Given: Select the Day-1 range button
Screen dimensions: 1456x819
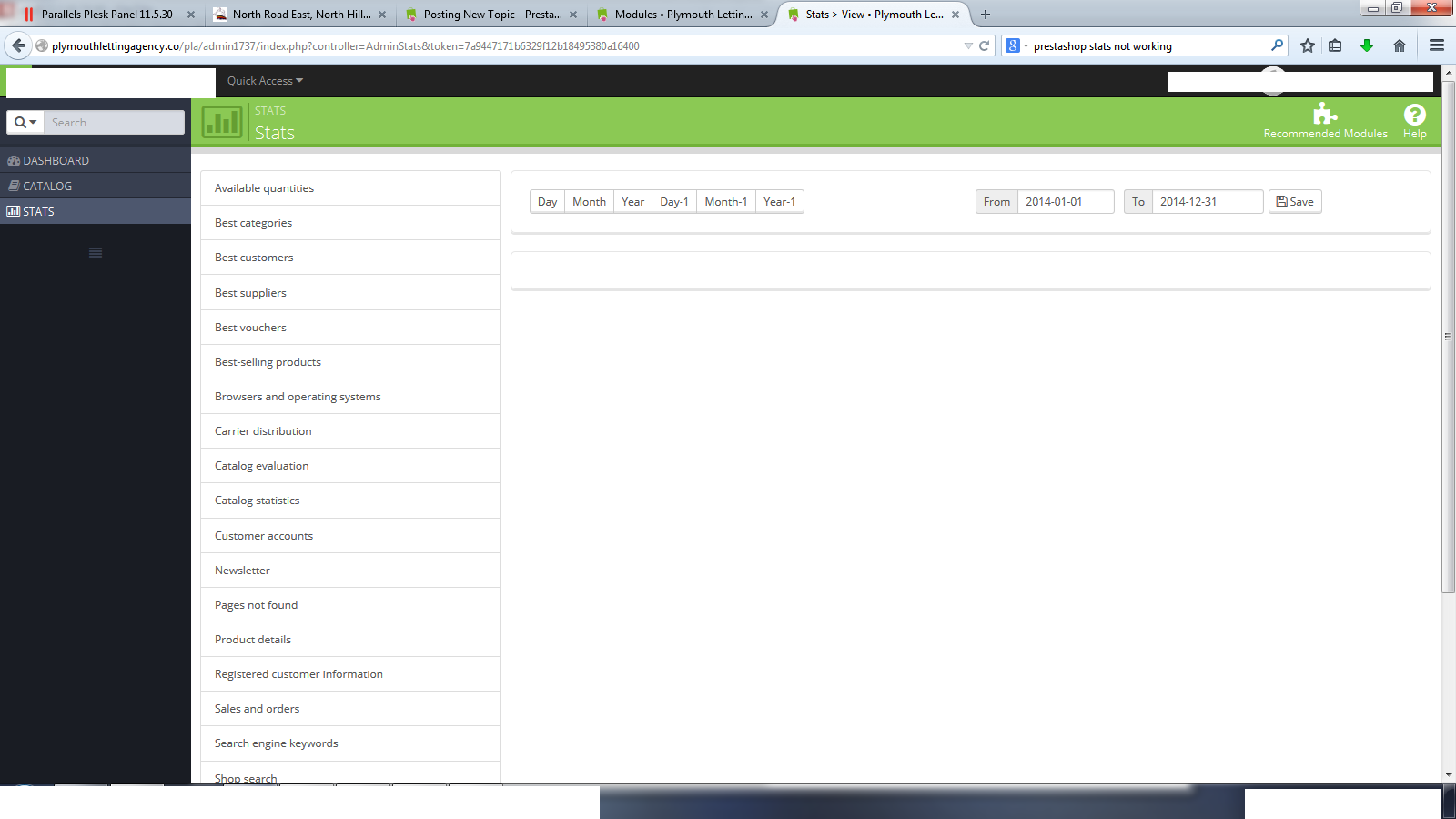Looking at the screenshot, I should tap(674, 201).
